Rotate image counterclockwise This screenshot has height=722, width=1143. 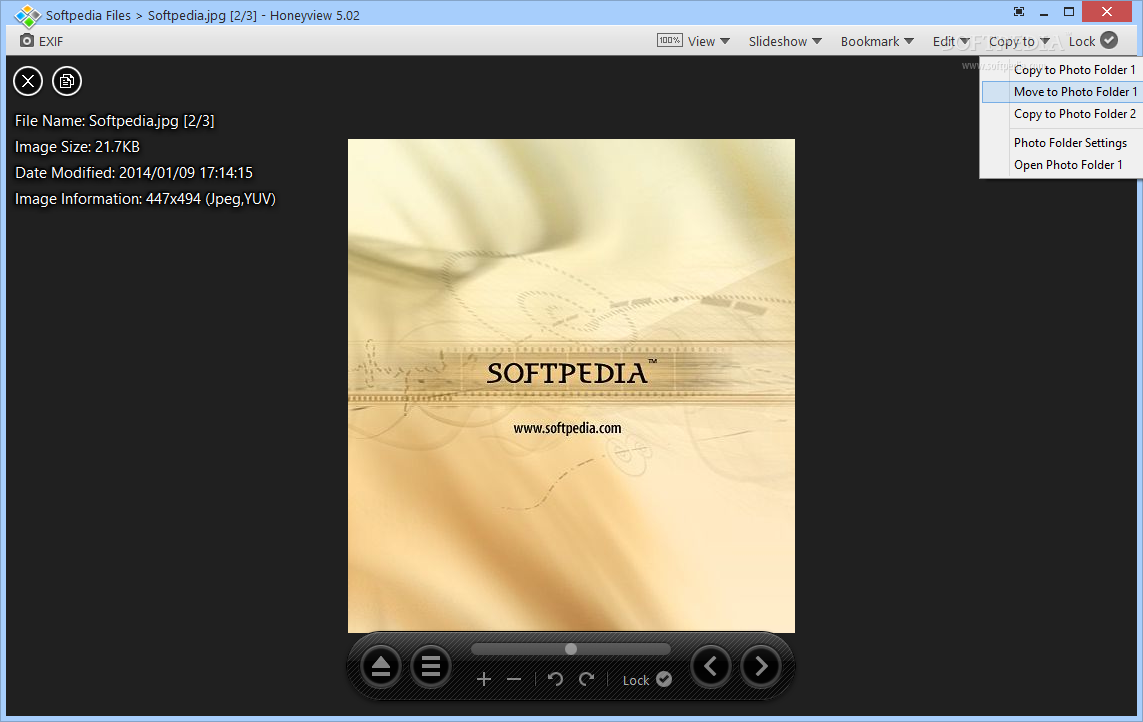[555, 680]
